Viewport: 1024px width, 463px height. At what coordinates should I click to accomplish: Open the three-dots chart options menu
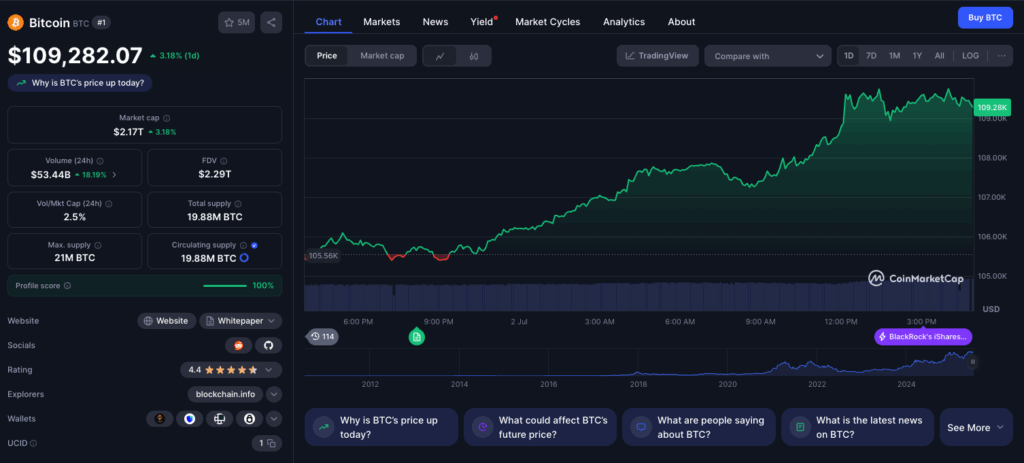(1001, 56)
